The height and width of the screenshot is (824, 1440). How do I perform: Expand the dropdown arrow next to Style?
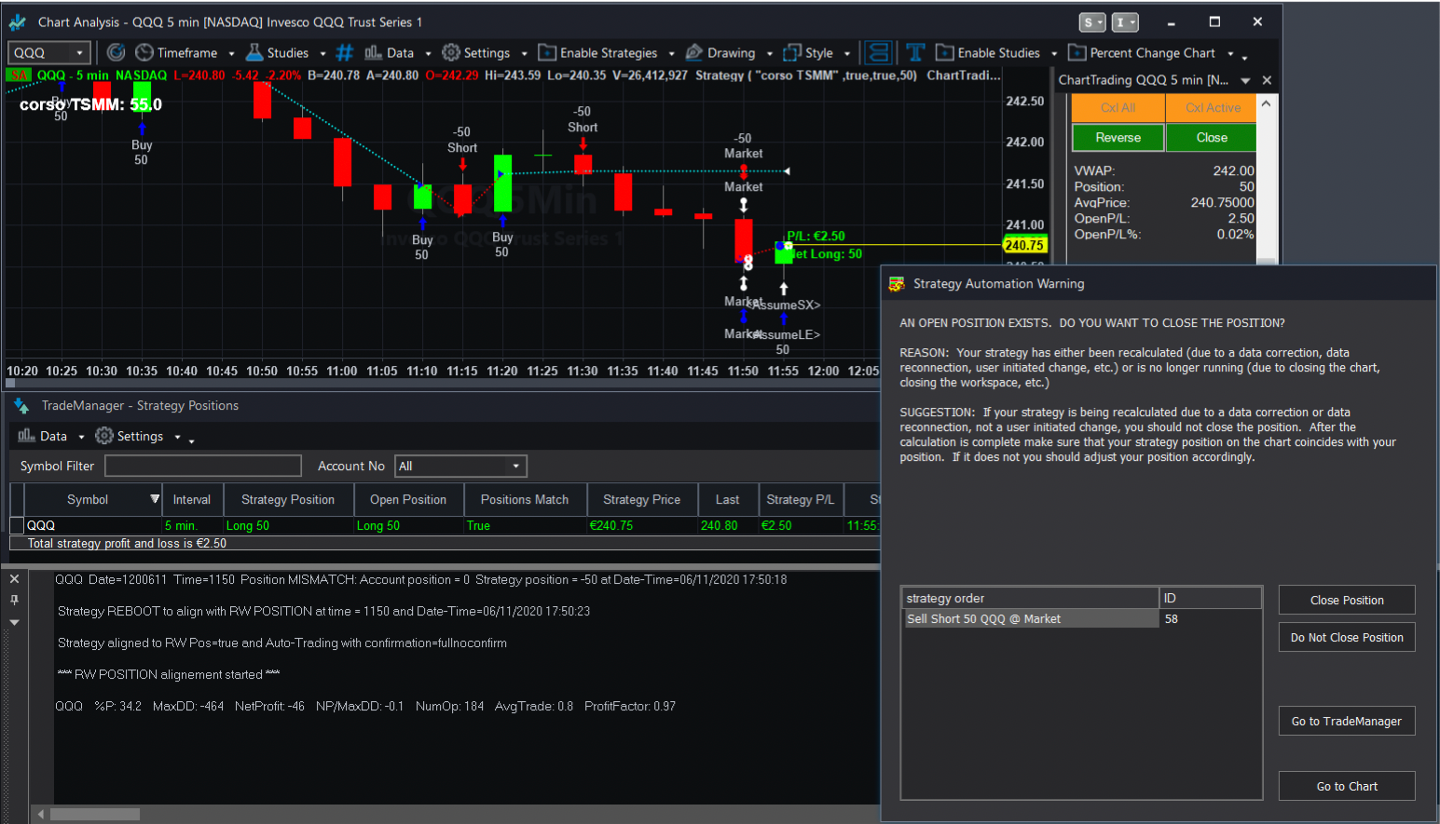(x=847, y=54)
